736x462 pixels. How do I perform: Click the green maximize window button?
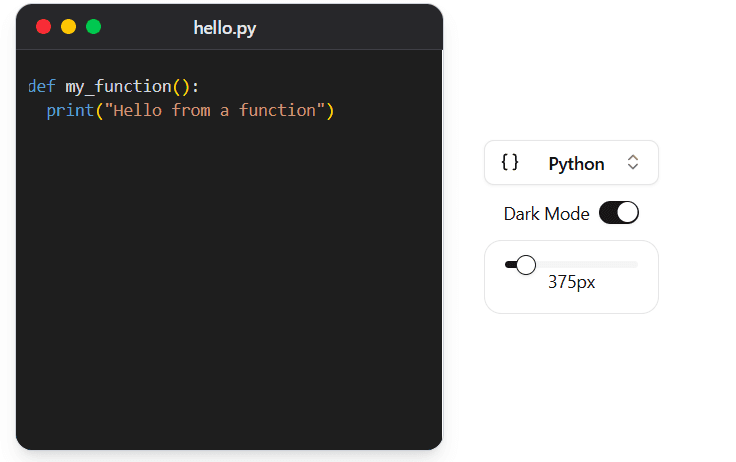[94, 27]
